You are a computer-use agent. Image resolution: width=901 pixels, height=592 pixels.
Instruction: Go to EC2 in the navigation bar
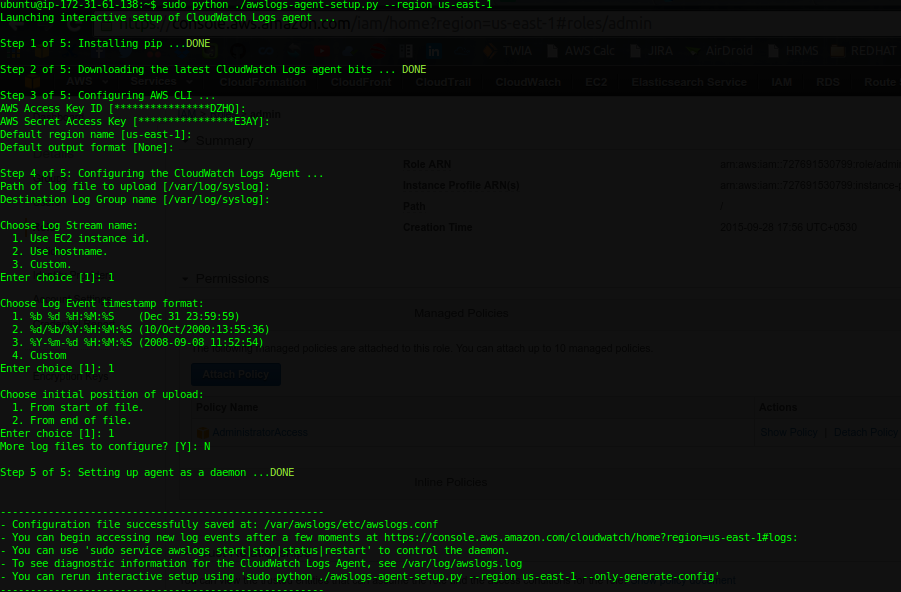[x=596, y=82]
